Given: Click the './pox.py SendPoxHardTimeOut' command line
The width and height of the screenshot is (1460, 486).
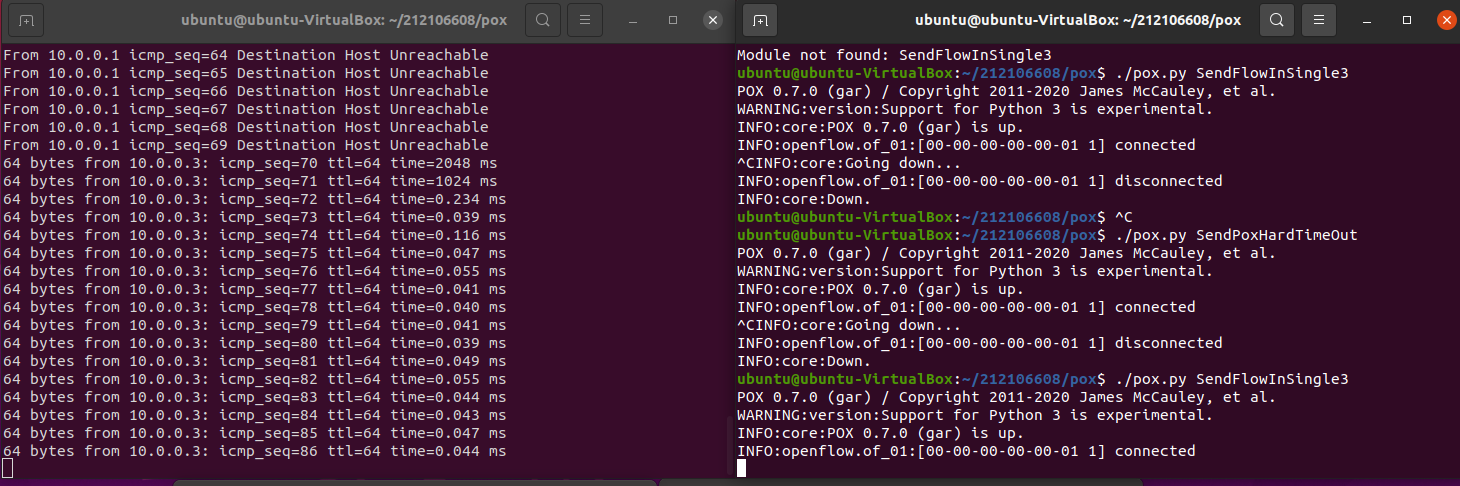Looking at the screenshot, I should [1047, 235].
